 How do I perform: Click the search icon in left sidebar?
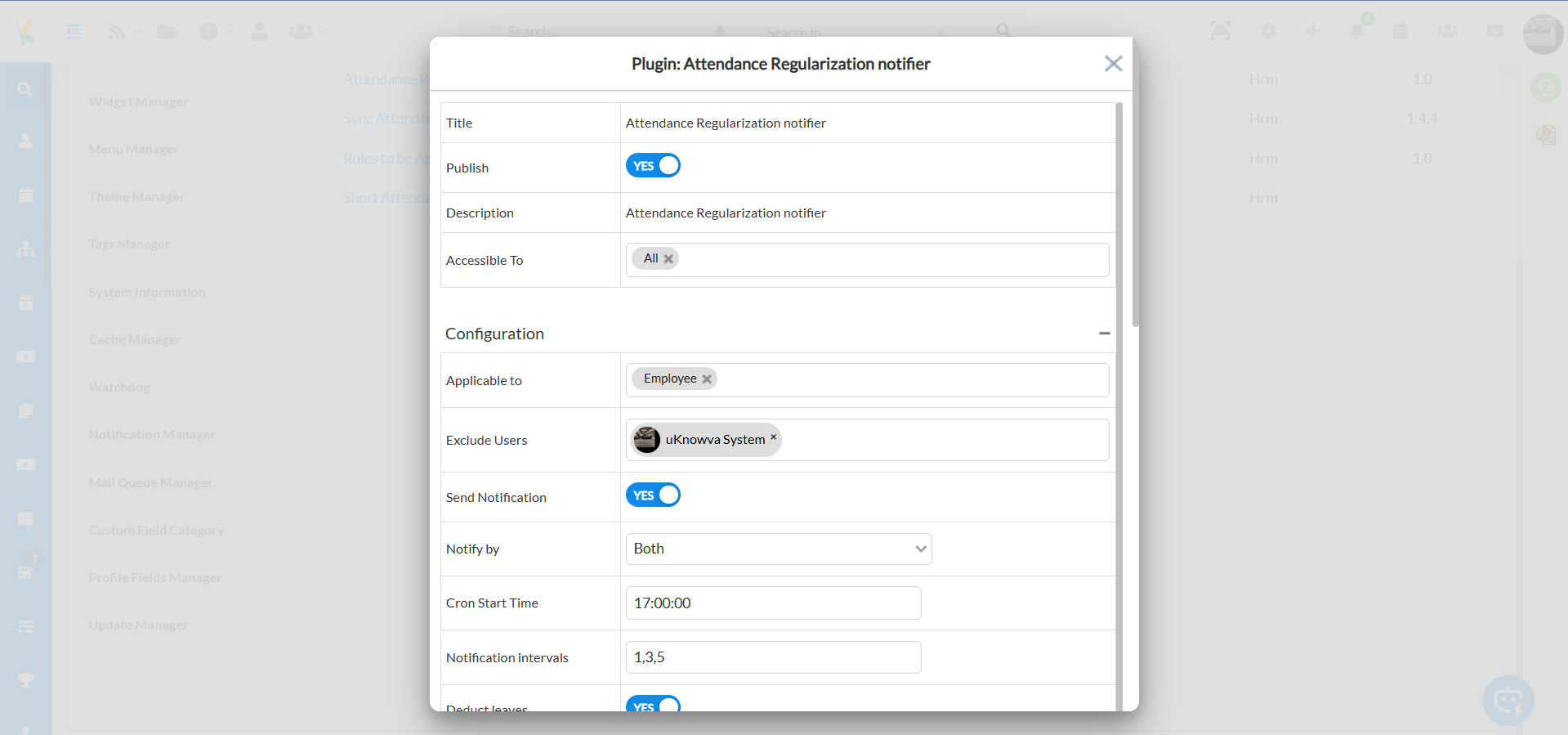click(25, 89)
